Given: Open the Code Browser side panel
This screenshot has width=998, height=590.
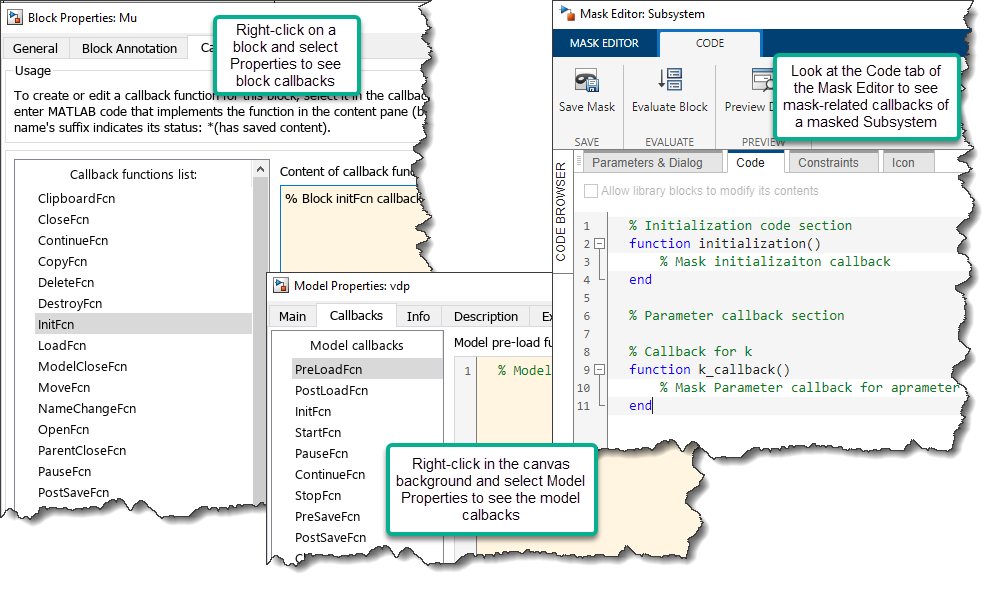Looking at the screenshot, I should pos(561,212).
